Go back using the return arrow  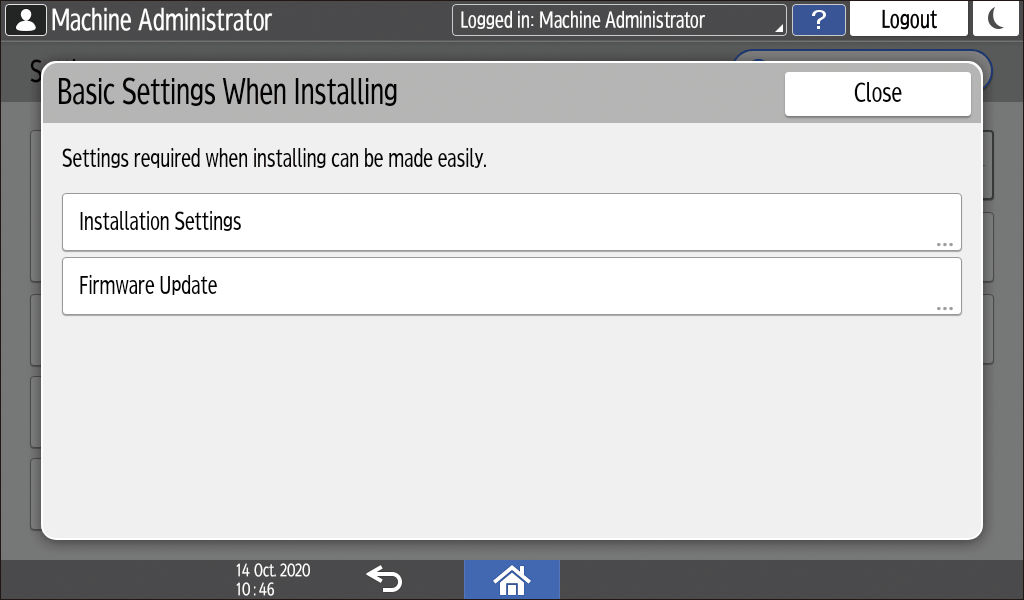[384, 578]
